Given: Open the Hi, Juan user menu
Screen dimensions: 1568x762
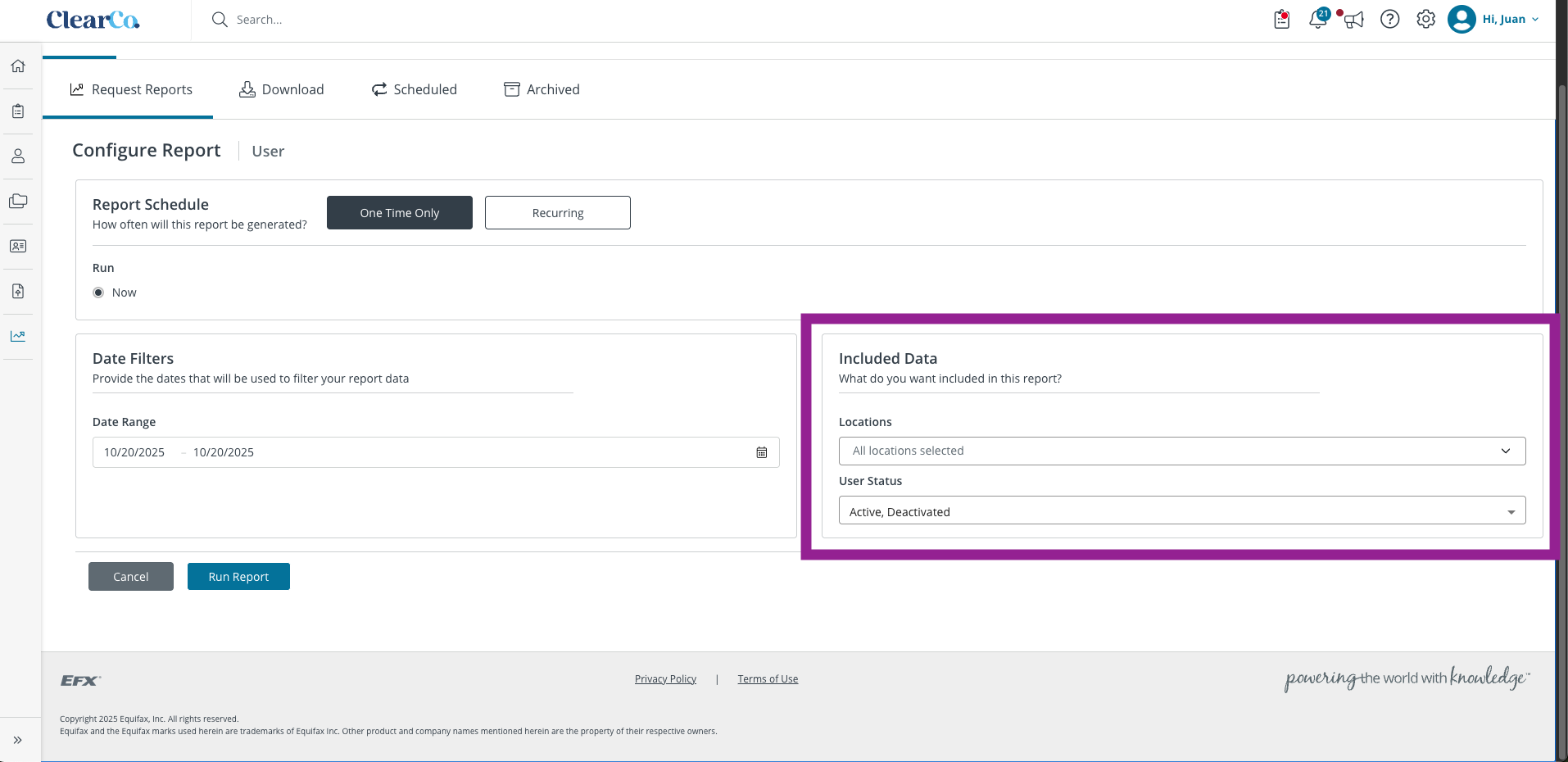Looking at the screenshot, I should (1494, 19).
